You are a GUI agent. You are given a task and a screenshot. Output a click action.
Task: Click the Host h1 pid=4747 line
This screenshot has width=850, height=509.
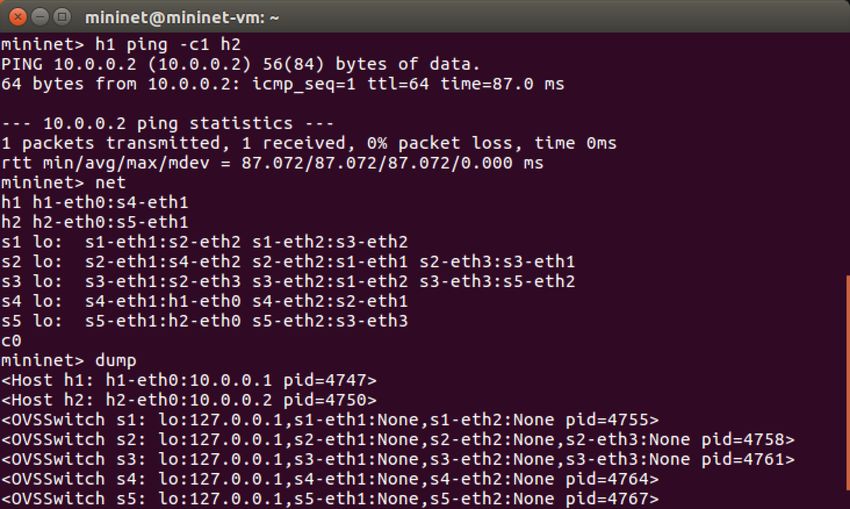(x=189, y=380)
